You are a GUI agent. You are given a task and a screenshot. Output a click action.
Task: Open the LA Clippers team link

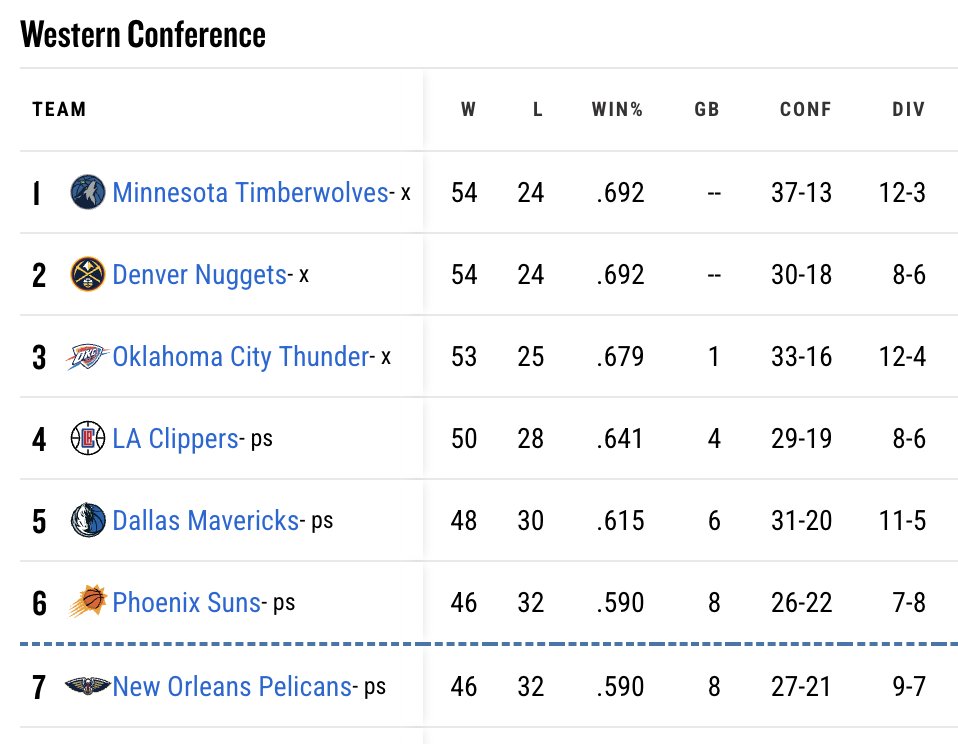[x=175, y=438]
